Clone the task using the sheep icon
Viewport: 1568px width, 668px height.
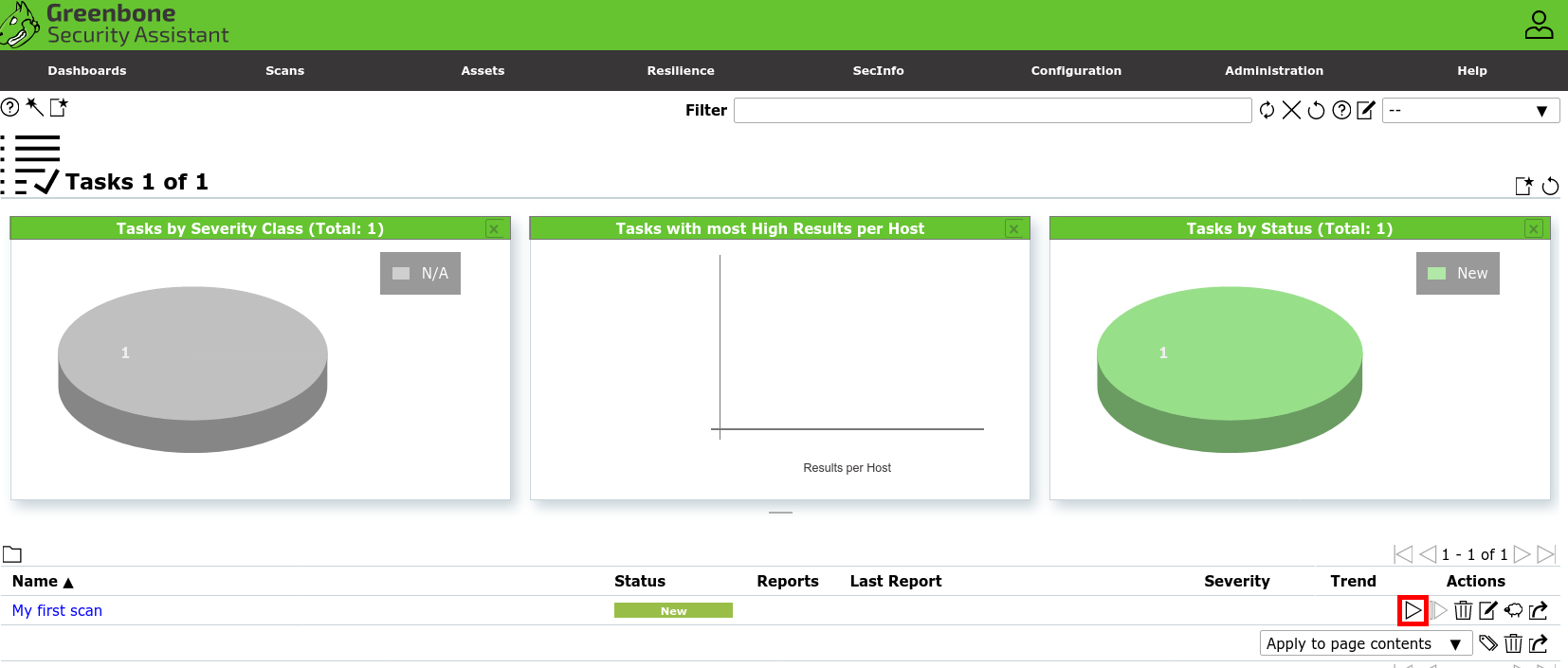pos(1513,610)
